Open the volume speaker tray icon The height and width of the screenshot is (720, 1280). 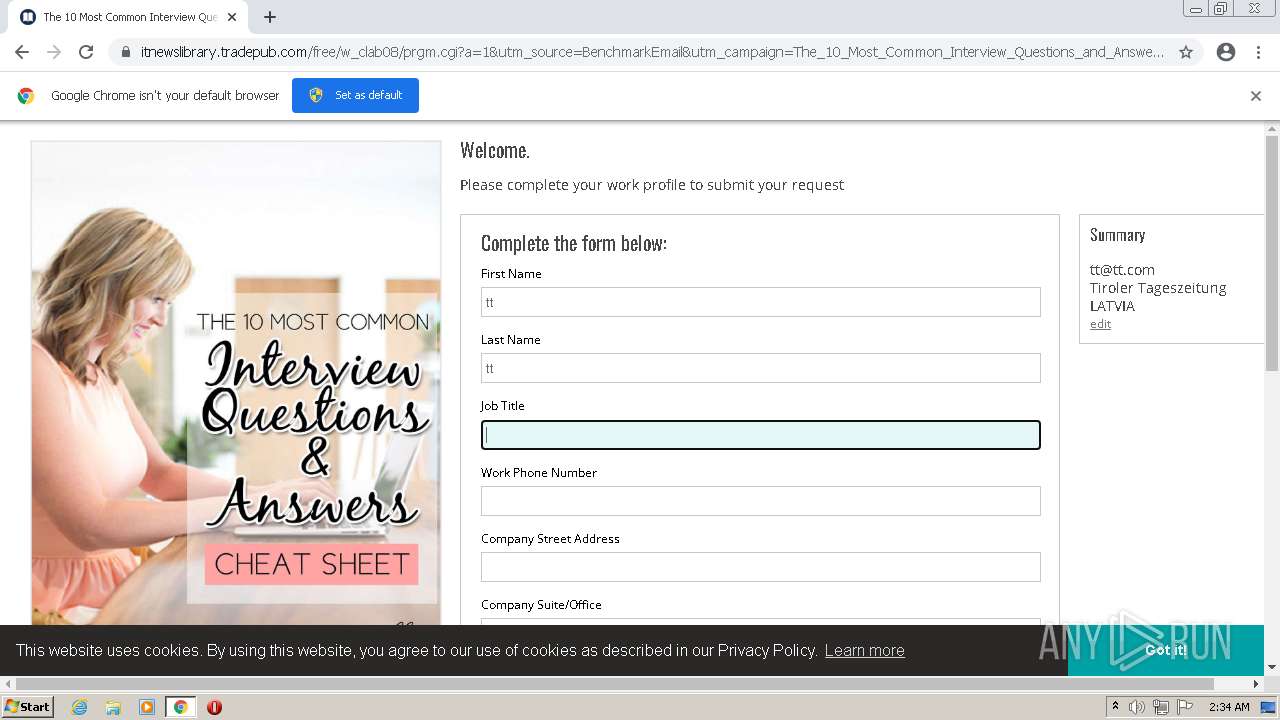tap(1137, 707)
